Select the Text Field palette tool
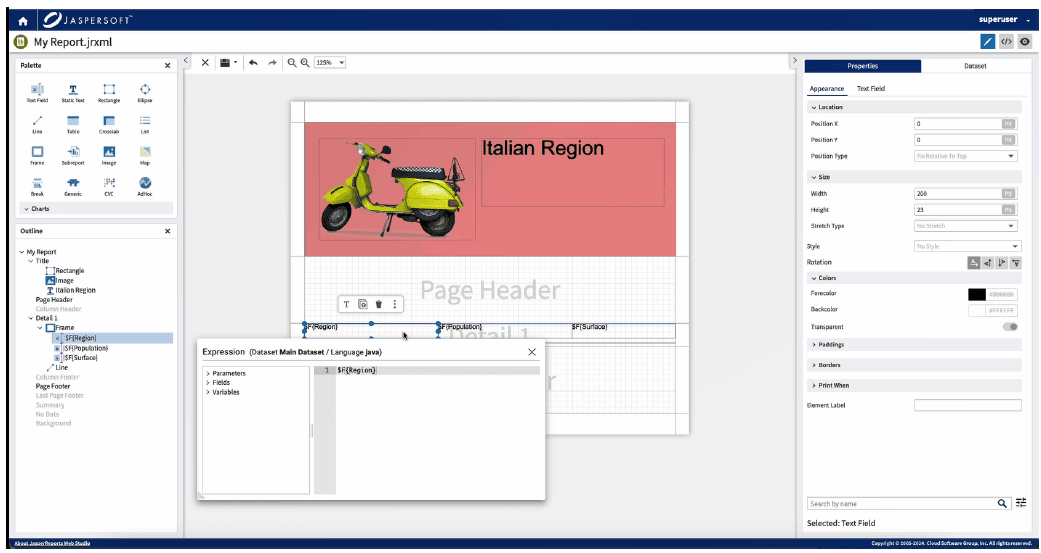 37,93
